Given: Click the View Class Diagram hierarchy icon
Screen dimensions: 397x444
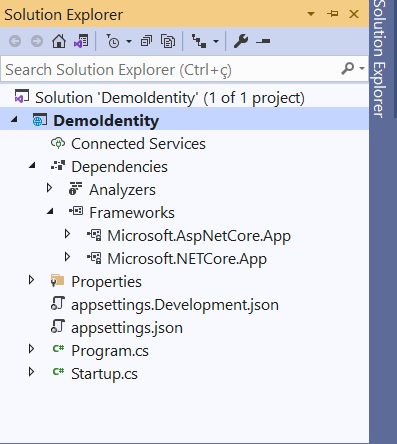Looking at the screenshot, I should tap(199, 41).
